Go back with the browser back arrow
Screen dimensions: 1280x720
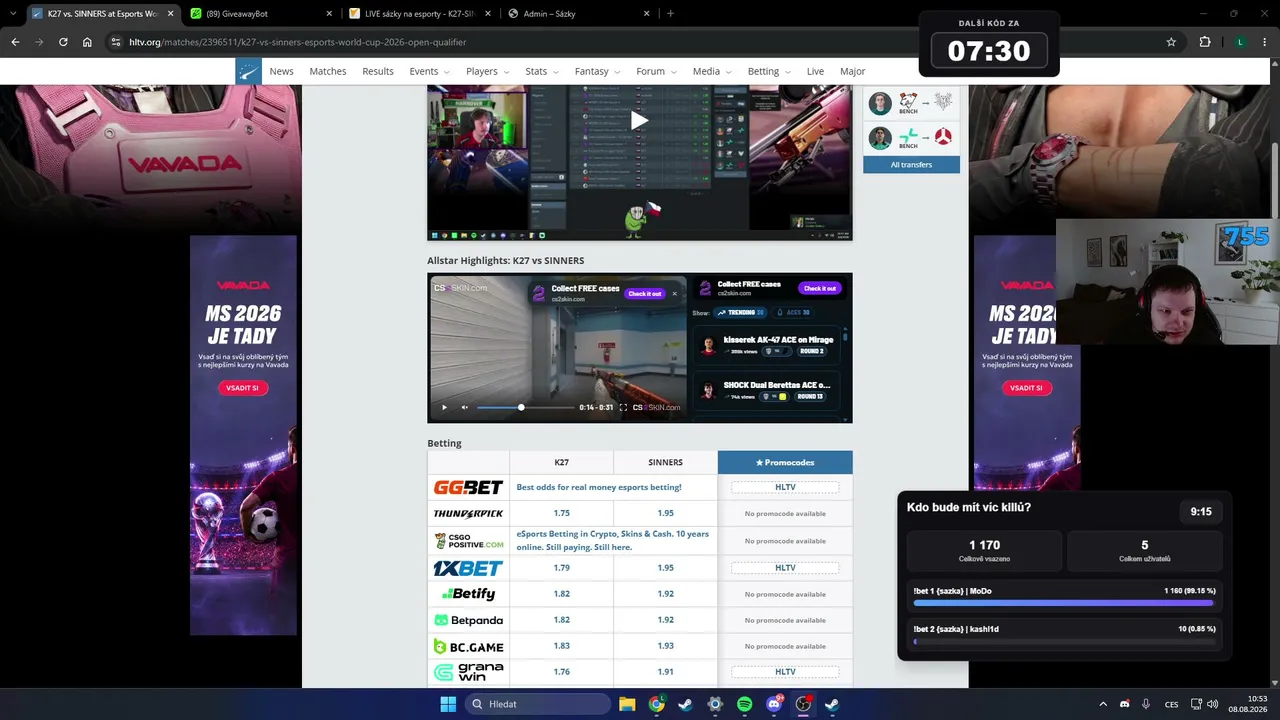point(15,42)
